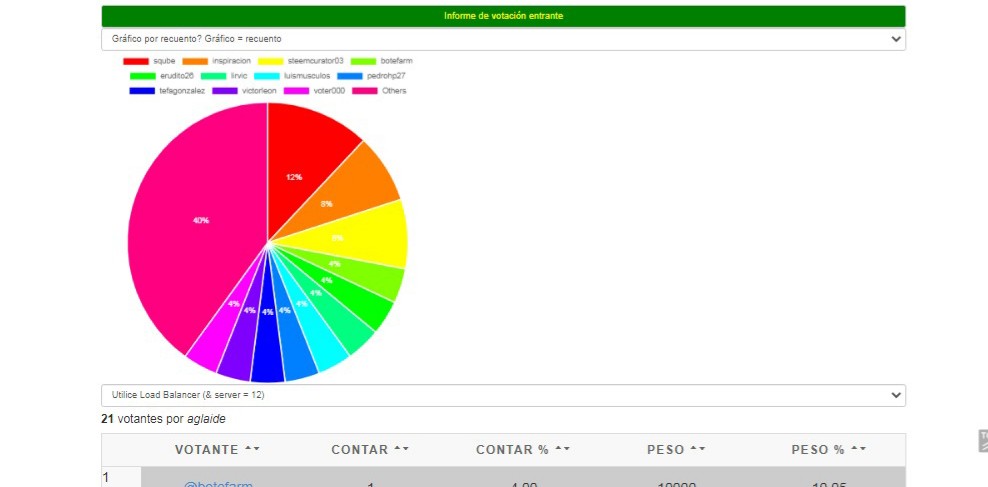Sort table by CONTAR % column

pyautogui.click(x=523, y=450)
